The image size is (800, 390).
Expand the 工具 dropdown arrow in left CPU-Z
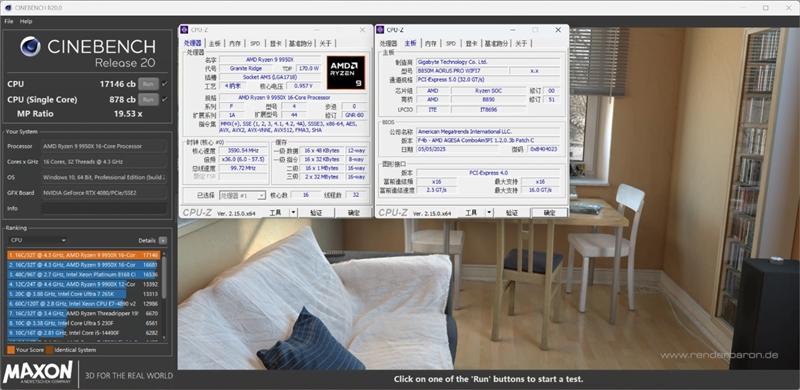[x=293, y=212]
